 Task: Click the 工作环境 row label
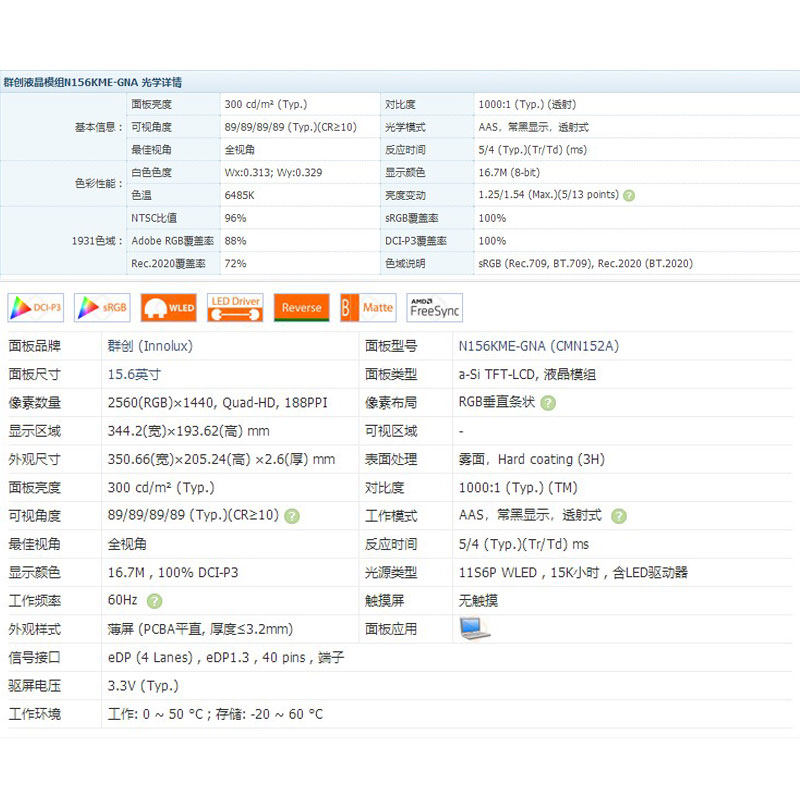point(34,714)
